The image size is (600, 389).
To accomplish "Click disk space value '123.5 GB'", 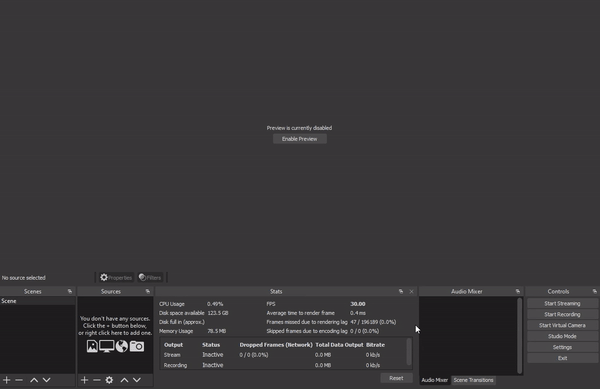I will point(218,313).
